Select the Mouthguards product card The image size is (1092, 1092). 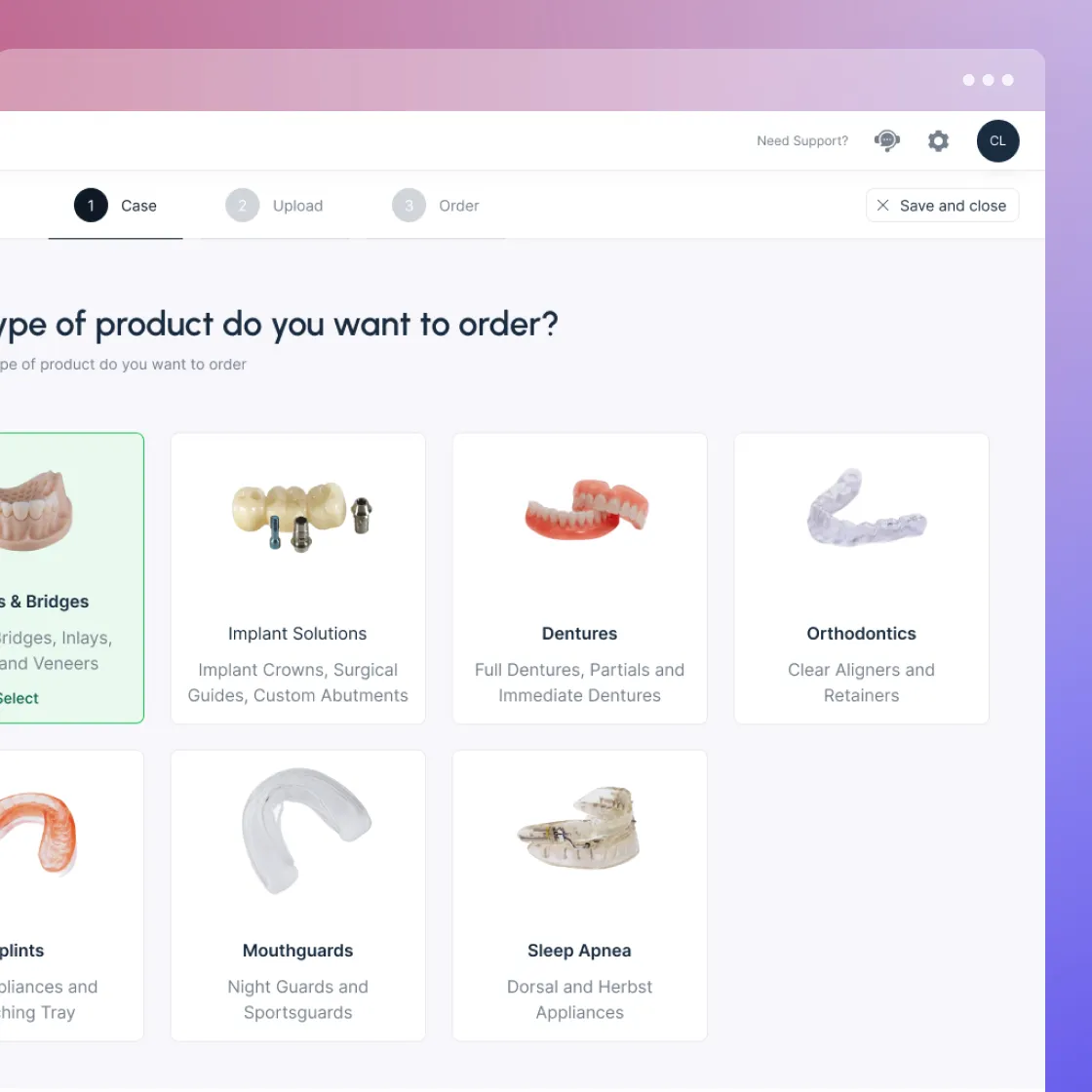tap(298, 895)
